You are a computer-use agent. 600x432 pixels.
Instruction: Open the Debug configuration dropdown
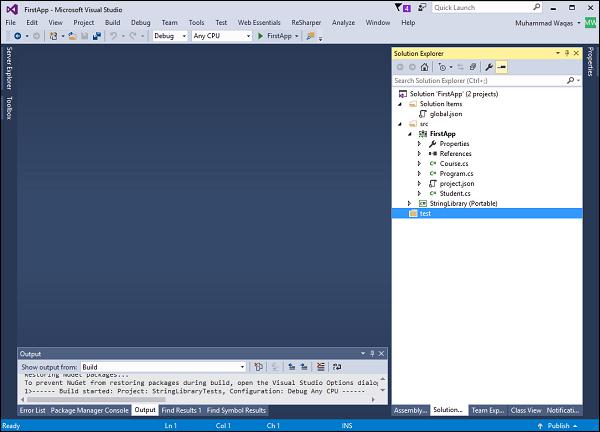pyautogui.click(x=170, y=36)
